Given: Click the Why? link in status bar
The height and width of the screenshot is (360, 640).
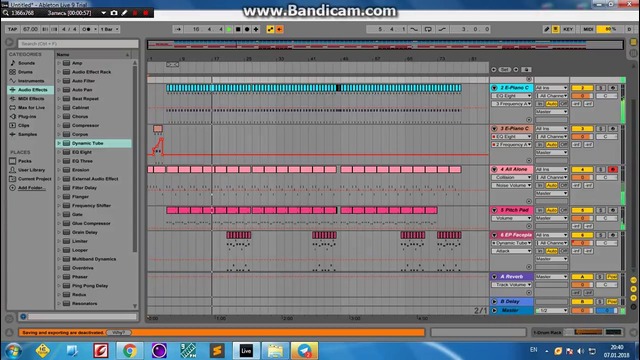Looking at the screenshot, I should [x=119, y=333].
